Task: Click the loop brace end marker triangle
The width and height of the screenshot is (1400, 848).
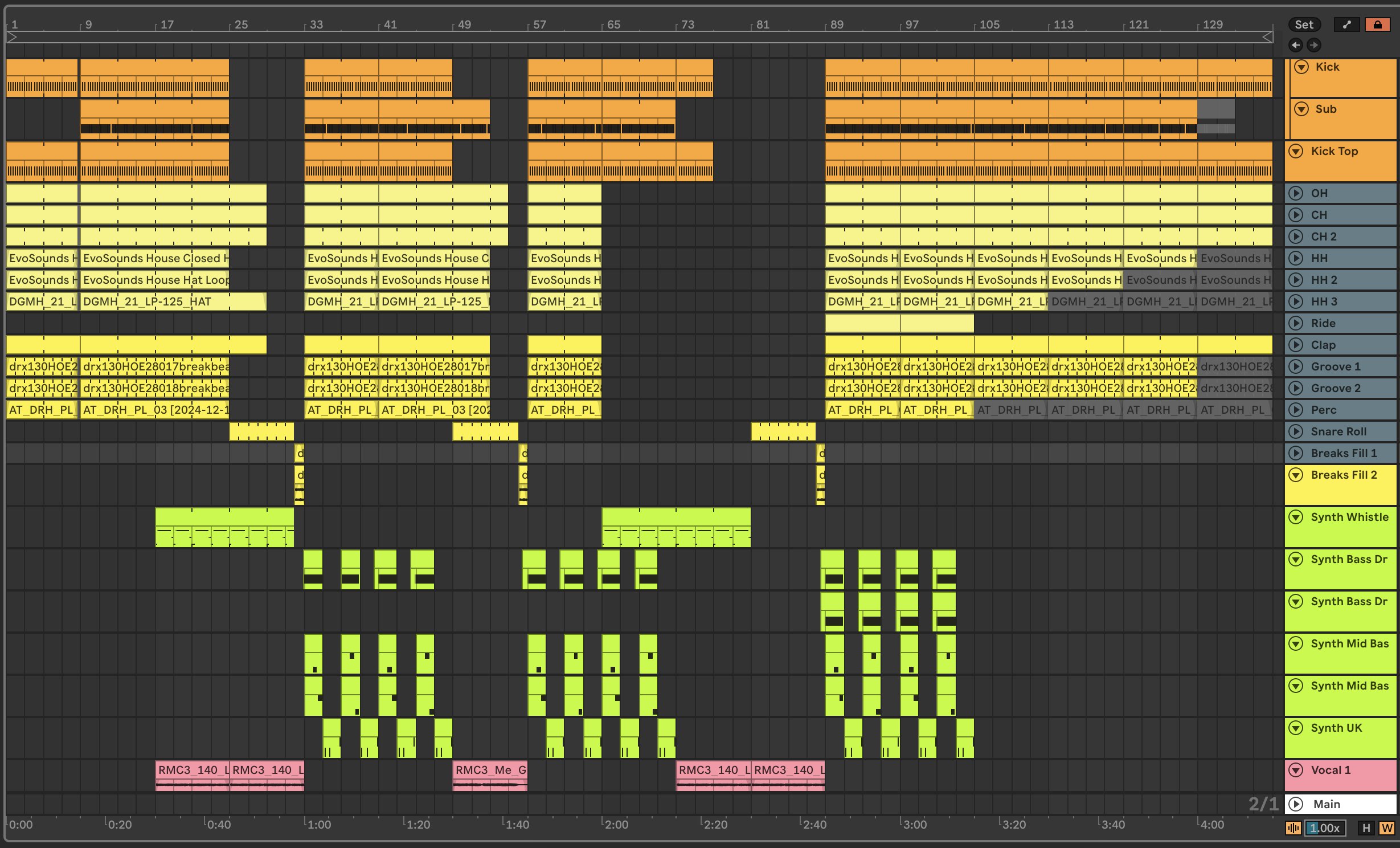Action: click(1268, 37)
